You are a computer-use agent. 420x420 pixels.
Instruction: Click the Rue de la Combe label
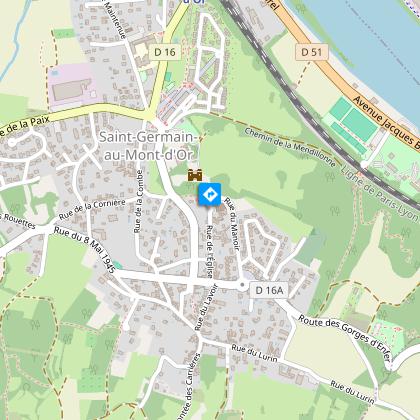(x=139, y=201)
